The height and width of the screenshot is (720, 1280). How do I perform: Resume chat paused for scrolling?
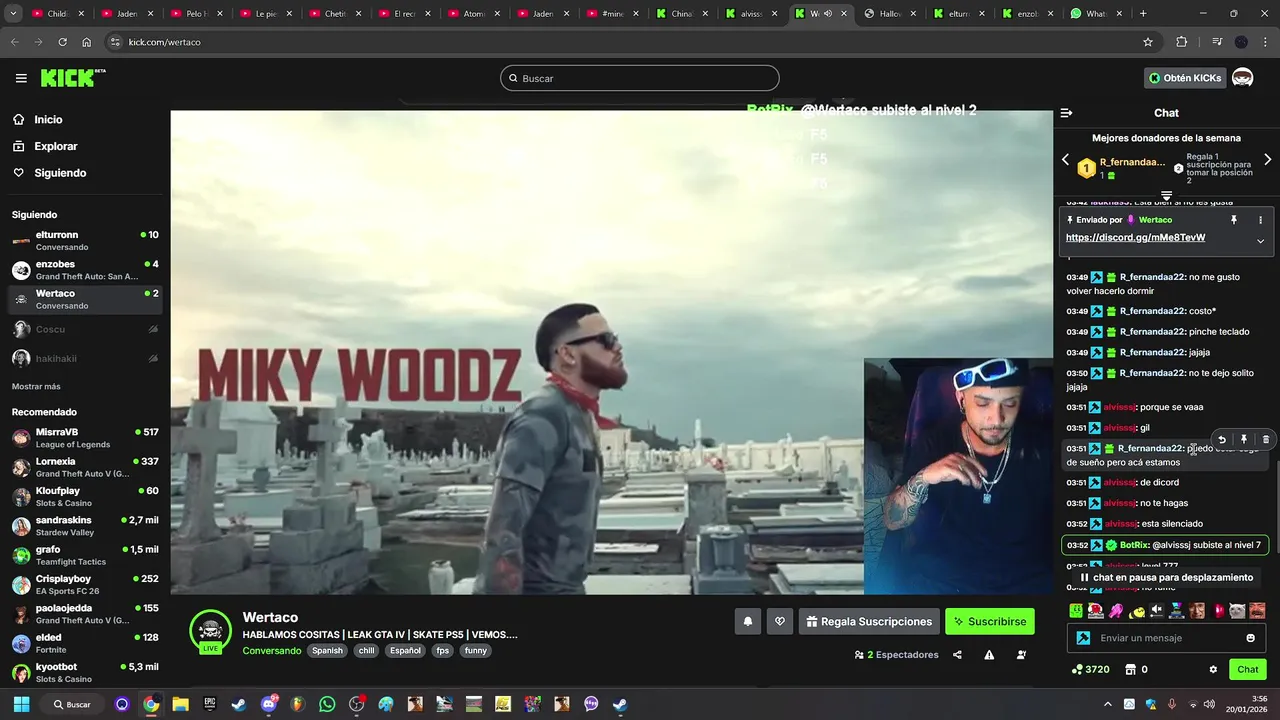1166,577
